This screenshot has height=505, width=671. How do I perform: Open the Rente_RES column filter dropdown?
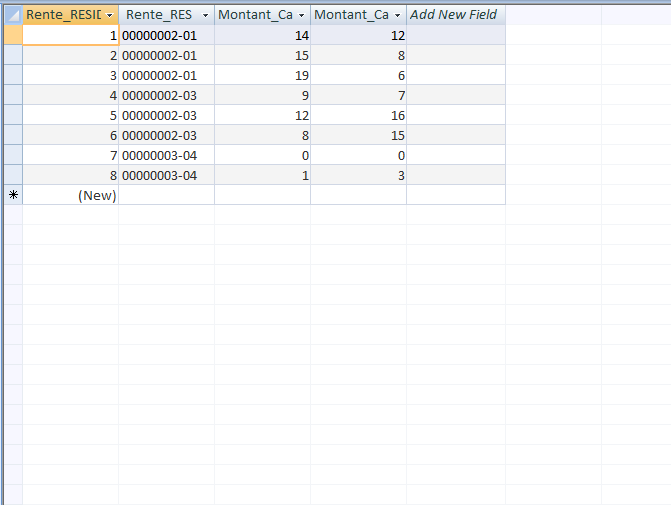tap(205, 15)
